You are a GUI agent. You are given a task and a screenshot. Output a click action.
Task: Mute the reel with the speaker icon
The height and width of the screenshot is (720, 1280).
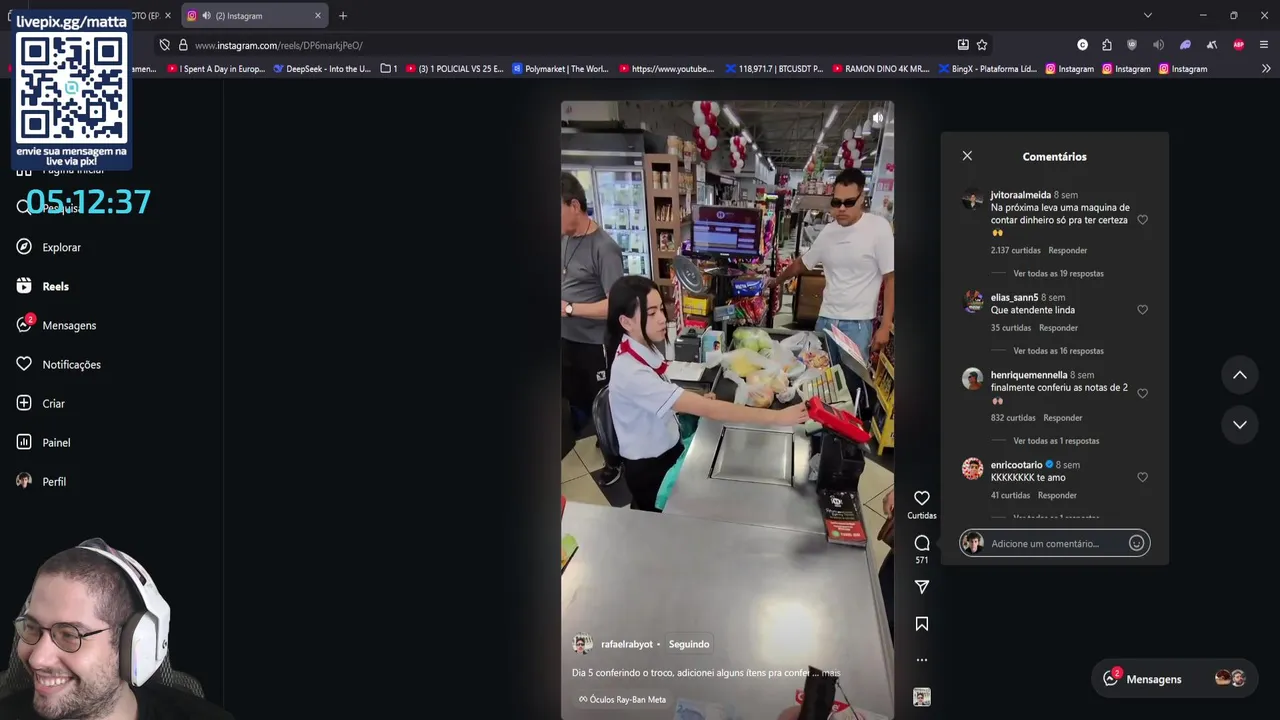pyautogui.click(x=877, y=118)
